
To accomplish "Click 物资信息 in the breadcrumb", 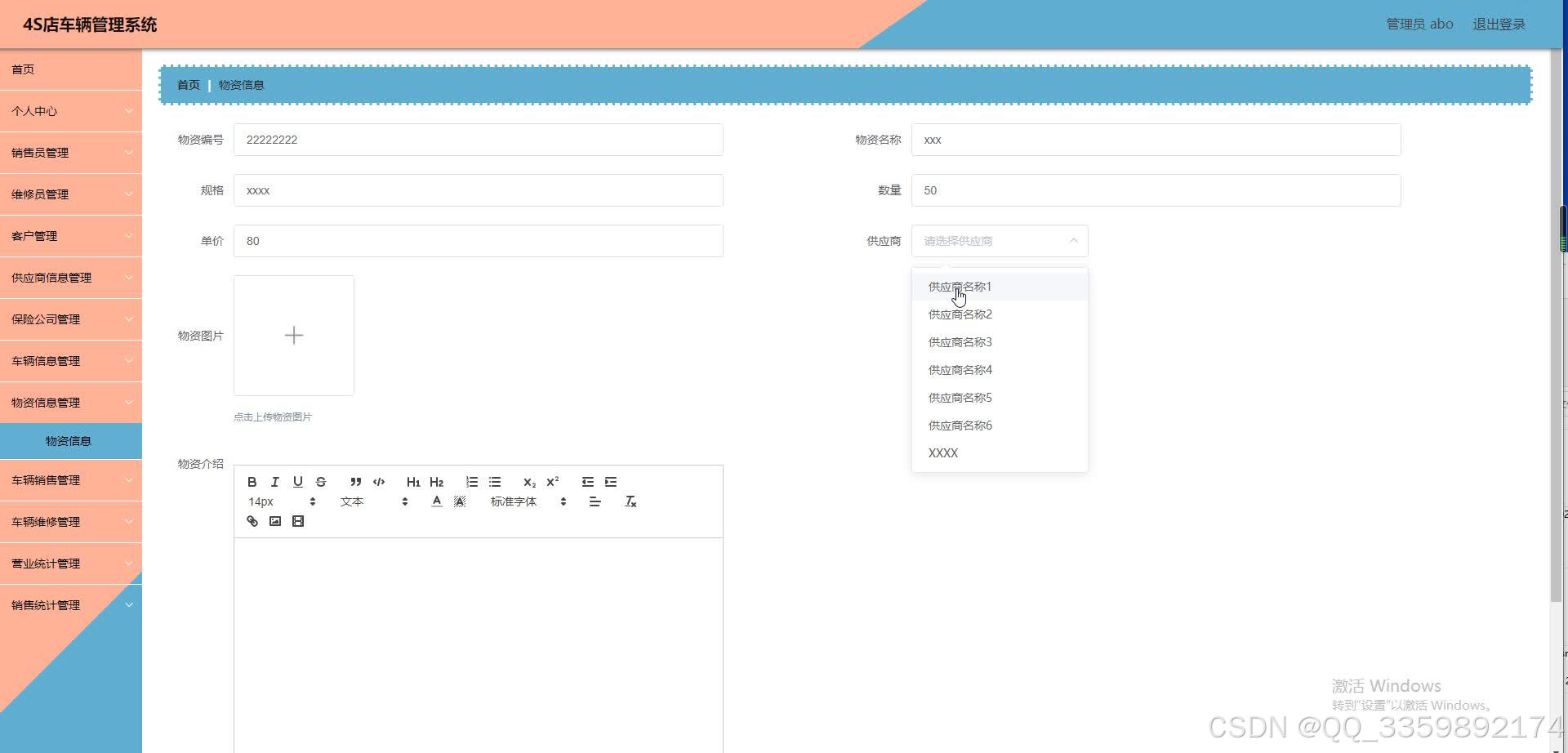I will (x=241, y=85).
